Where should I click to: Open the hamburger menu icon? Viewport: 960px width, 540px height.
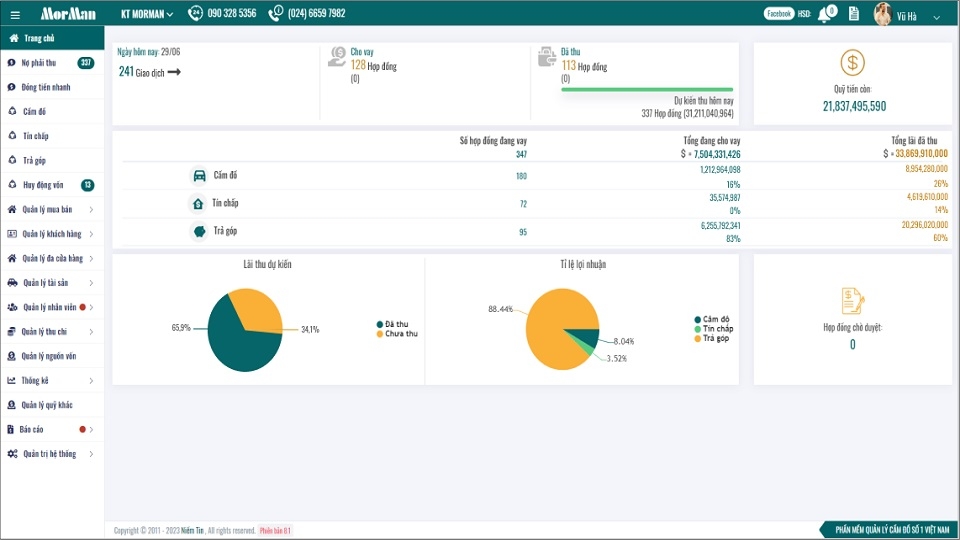pyautogui.click(x=15, y=15)
